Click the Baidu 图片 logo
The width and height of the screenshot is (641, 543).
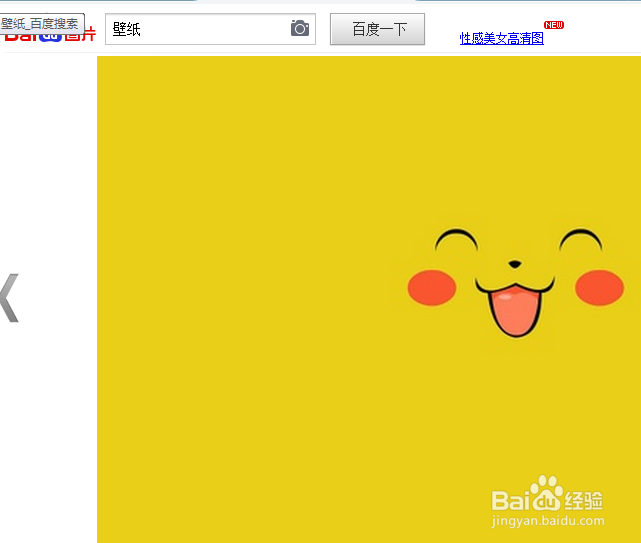coord(50,35)
